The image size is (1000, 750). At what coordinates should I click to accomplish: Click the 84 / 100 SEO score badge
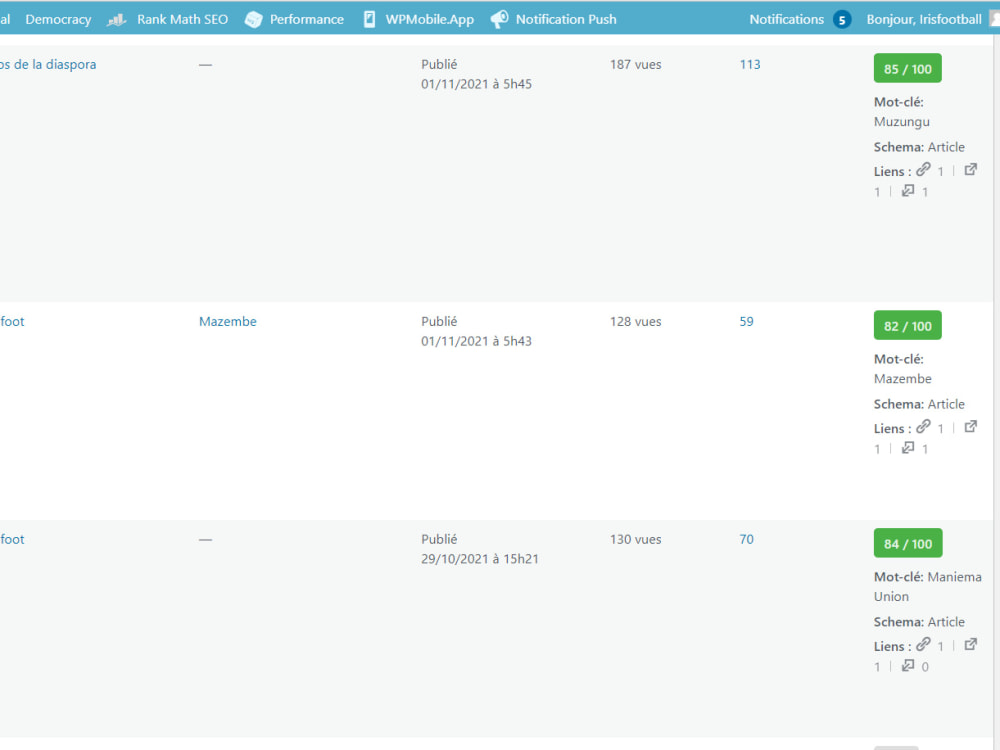pyautogui.click(x=908, y=543)
